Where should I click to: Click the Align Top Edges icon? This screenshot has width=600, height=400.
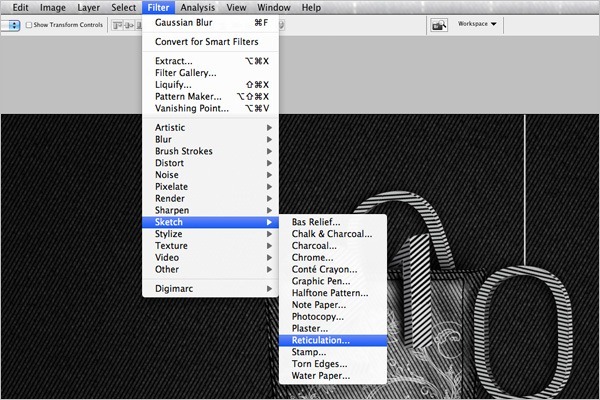[117, 25]
